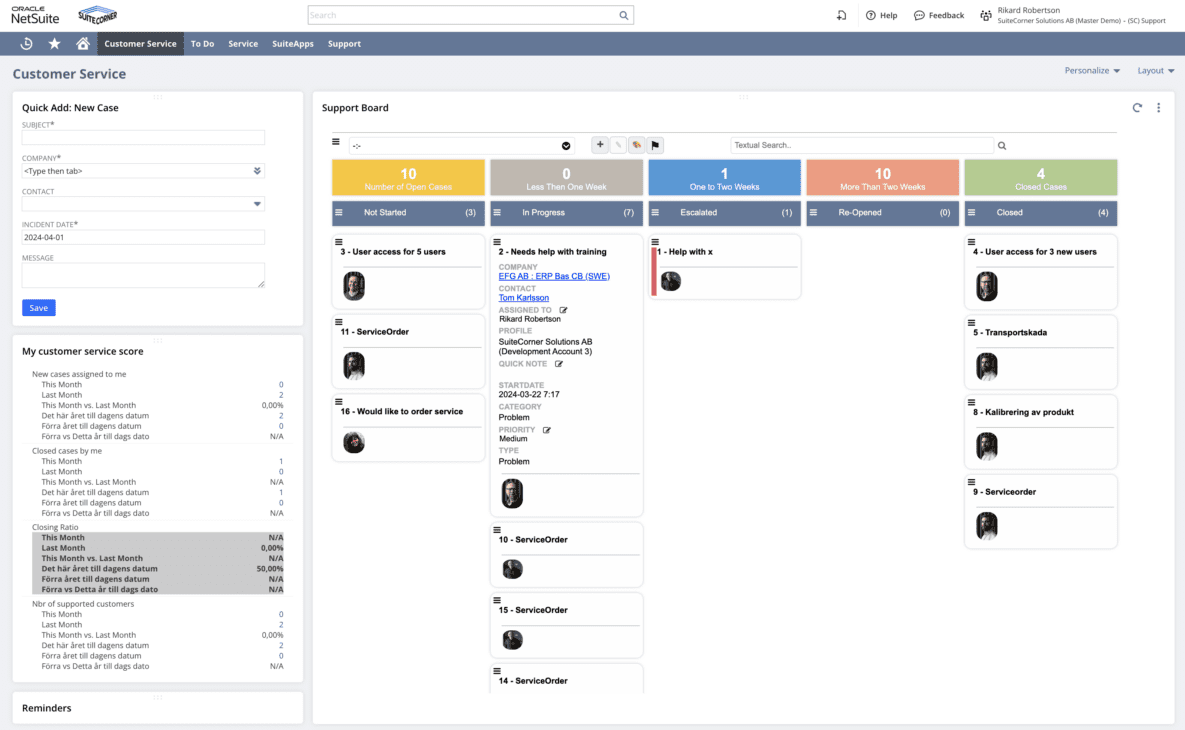
Task: Open the Support menu
Action: pyautogui.click(x=345, y=44)
